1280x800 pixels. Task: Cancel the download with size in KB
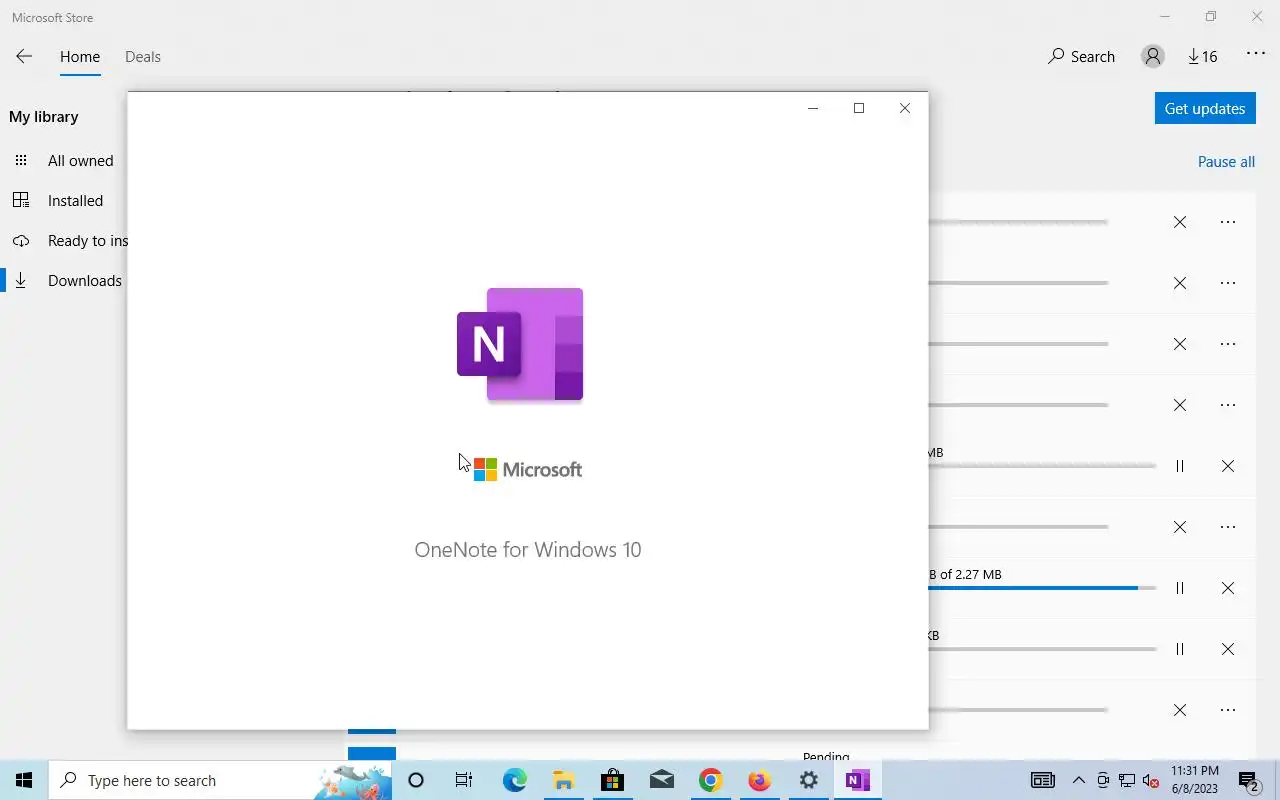[x=1228, y=649]
